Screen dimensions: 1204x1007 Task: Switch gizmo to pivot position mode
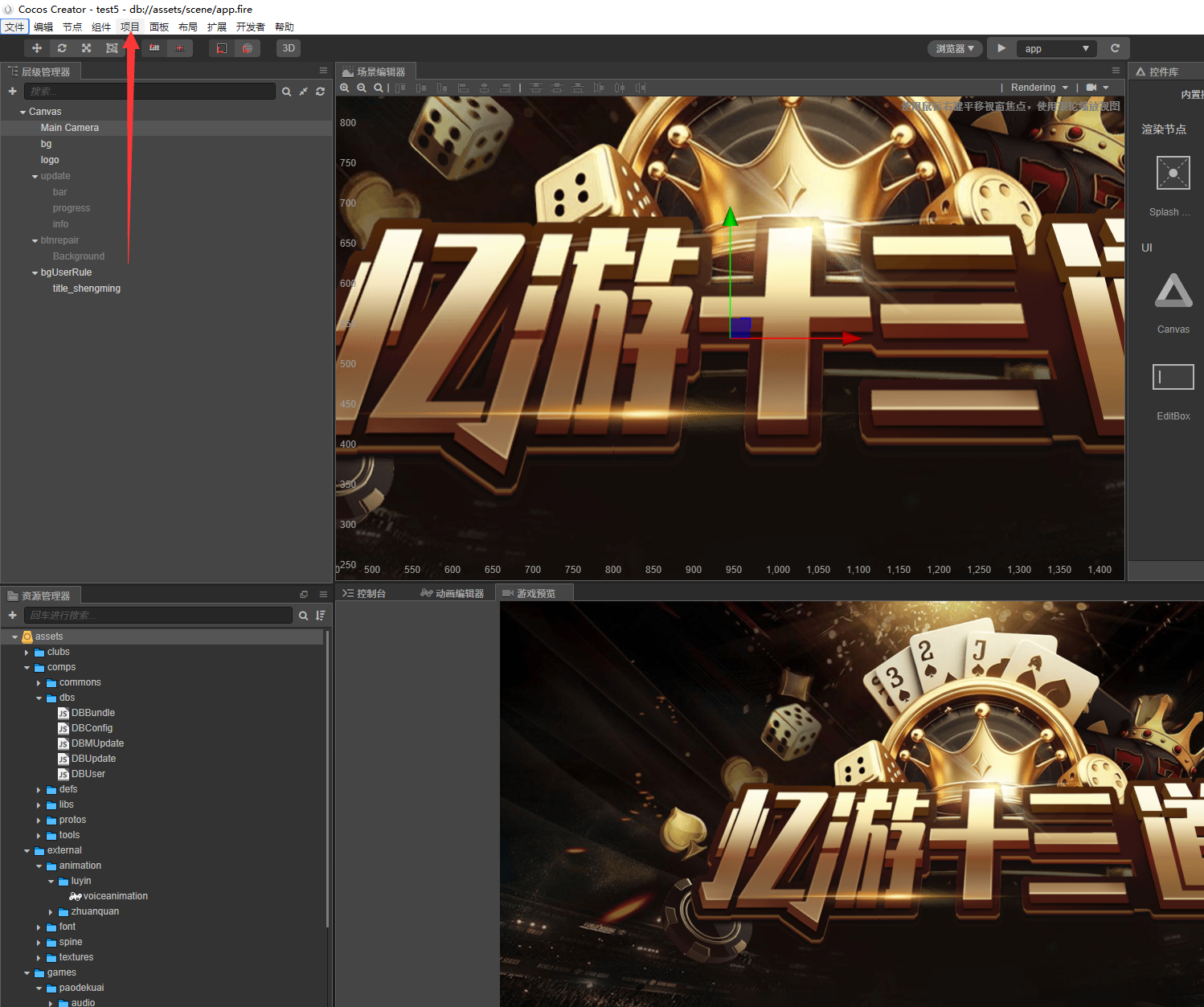pos(154,48)
